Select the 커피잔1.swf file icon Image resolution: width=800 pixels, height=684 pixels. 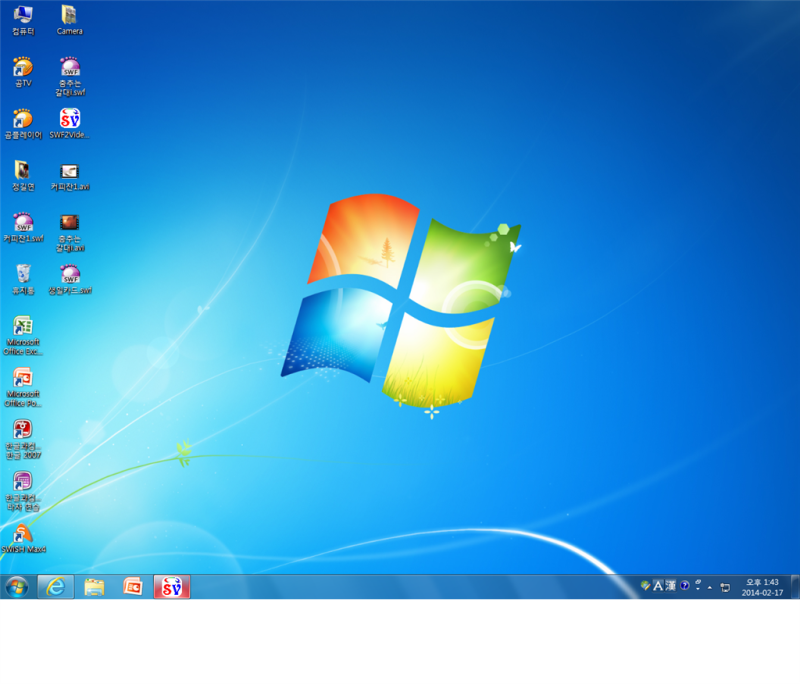coord(23,228)
